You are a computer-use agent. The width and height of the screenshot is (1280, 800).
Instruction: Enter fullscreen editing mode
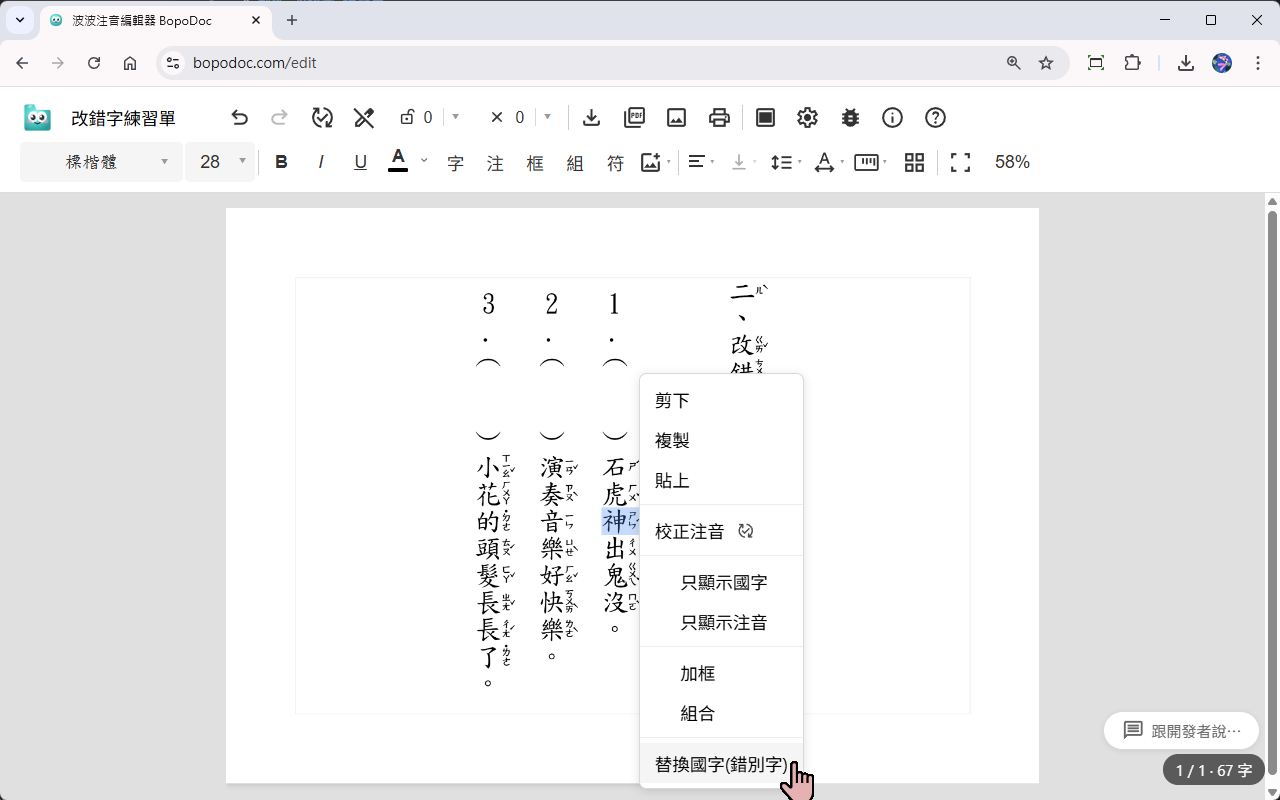(959, 161)
